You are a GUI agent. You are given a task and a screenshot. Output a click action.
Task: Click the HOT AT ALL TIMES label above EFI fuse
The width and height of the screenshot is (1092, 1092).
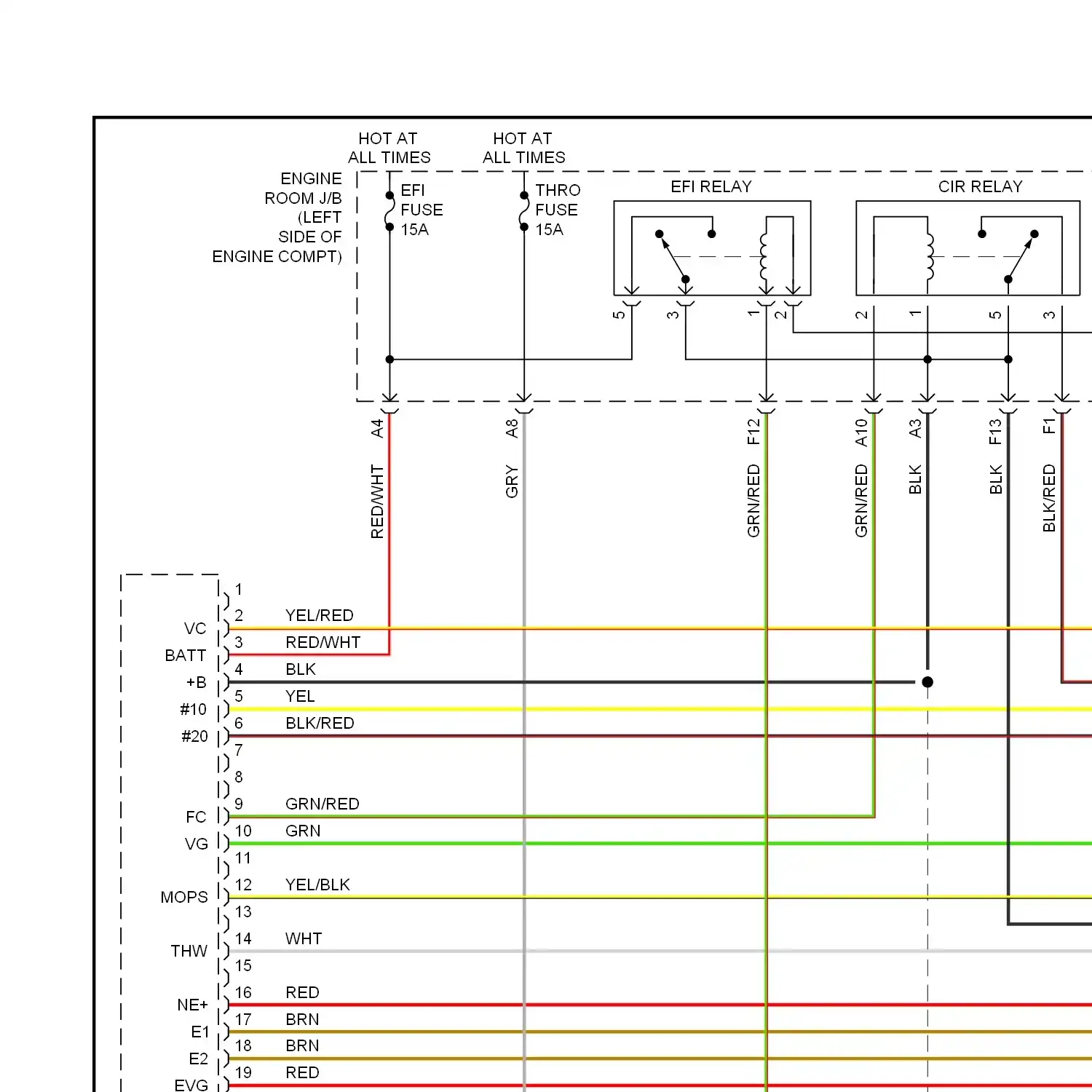point(389,148)
